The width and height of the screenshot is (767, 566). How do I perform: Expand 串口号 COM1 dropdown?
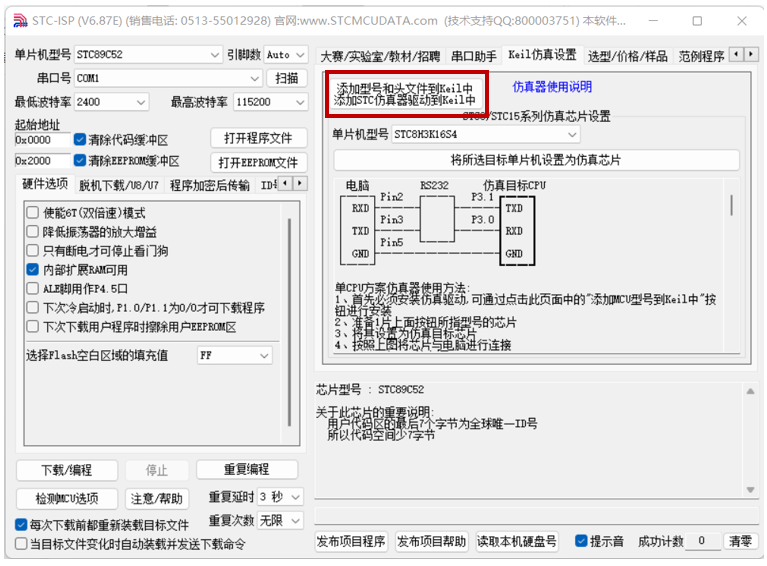[167, 78]
